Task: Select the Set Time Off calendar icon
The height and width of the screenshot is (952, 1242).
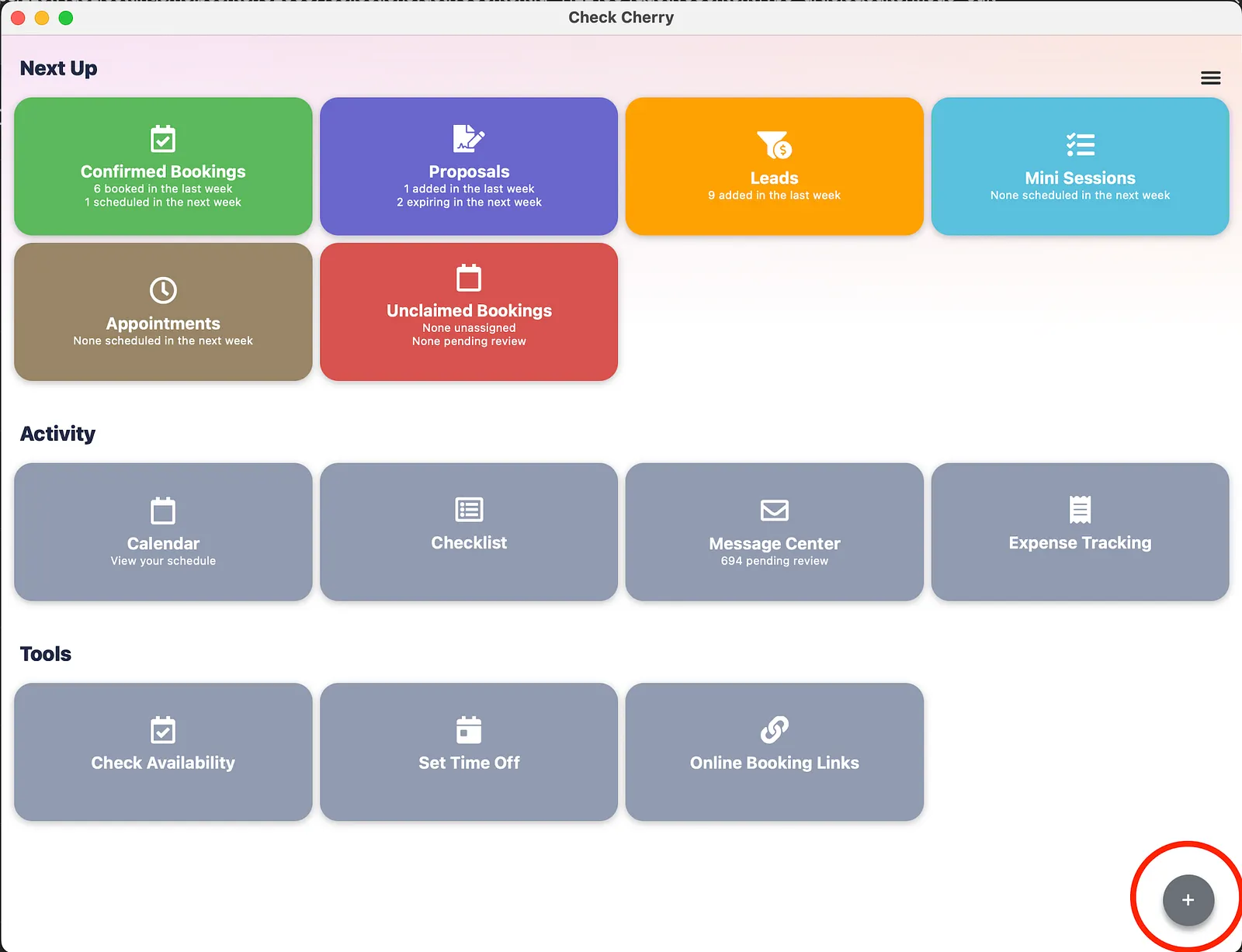Action: [469, 729]
